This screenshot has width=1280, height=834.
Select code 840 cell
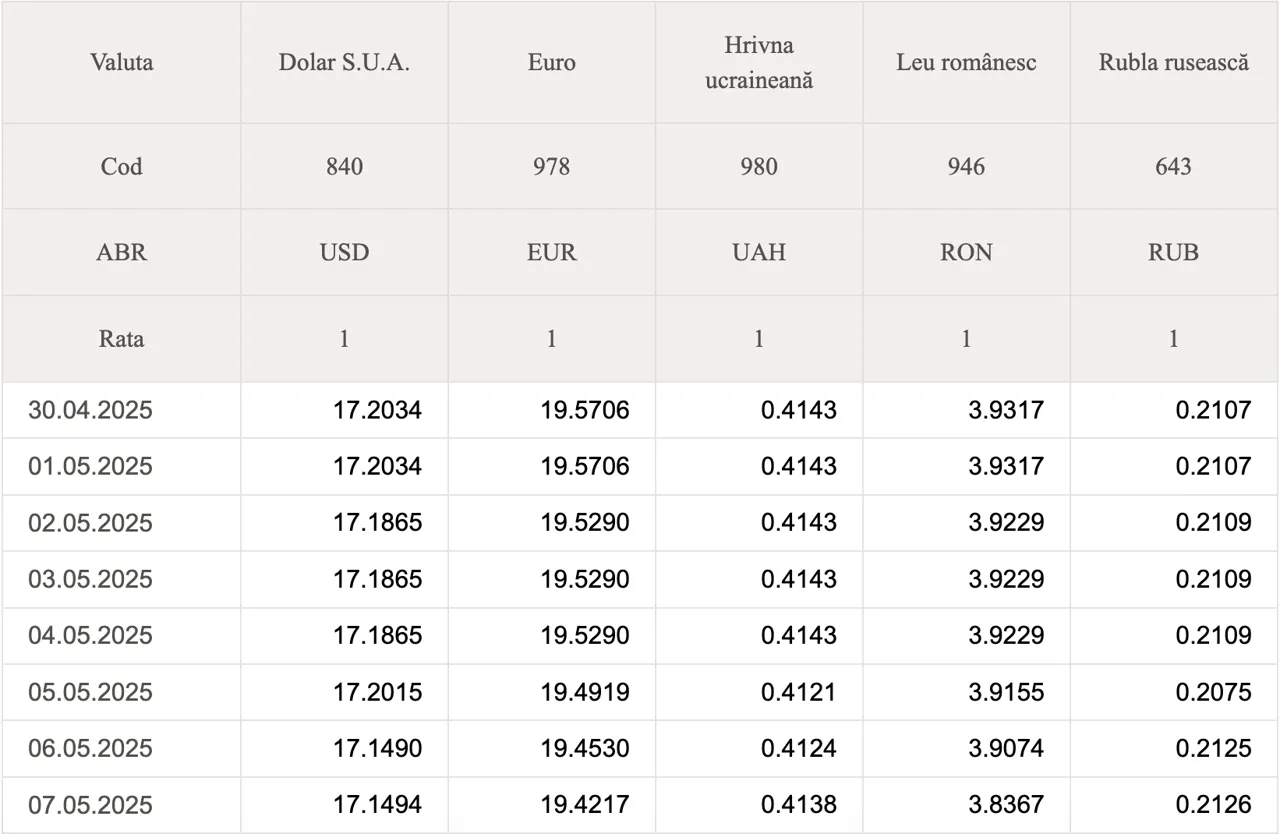[x=344, y=166]
